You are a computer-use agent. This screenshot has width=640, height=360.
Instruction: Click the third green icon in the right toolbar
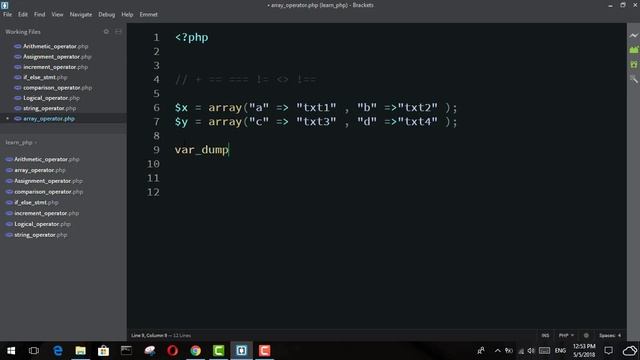click(x=633, y=64)
